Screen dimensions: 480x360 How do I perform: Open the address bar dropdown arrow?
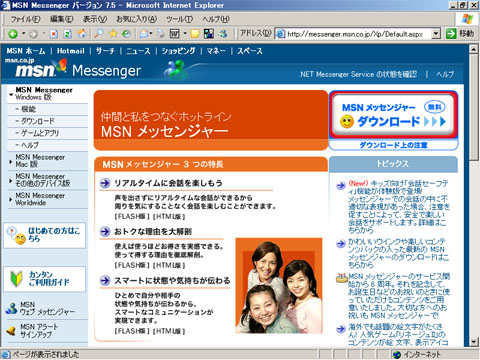click(436, 34)
